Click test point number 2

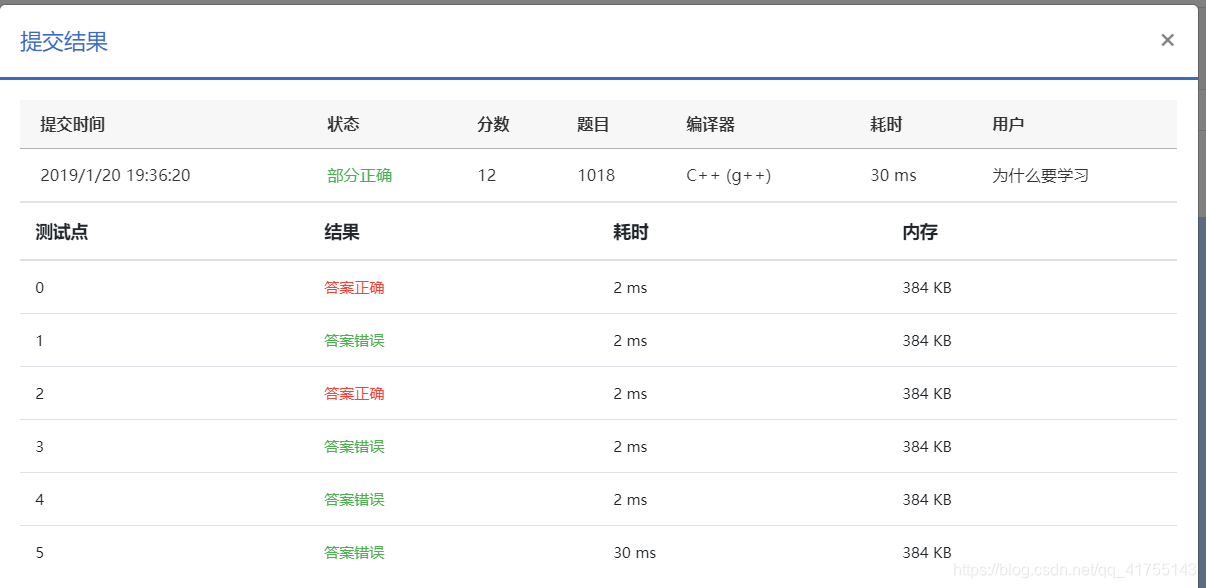point(40,394)
